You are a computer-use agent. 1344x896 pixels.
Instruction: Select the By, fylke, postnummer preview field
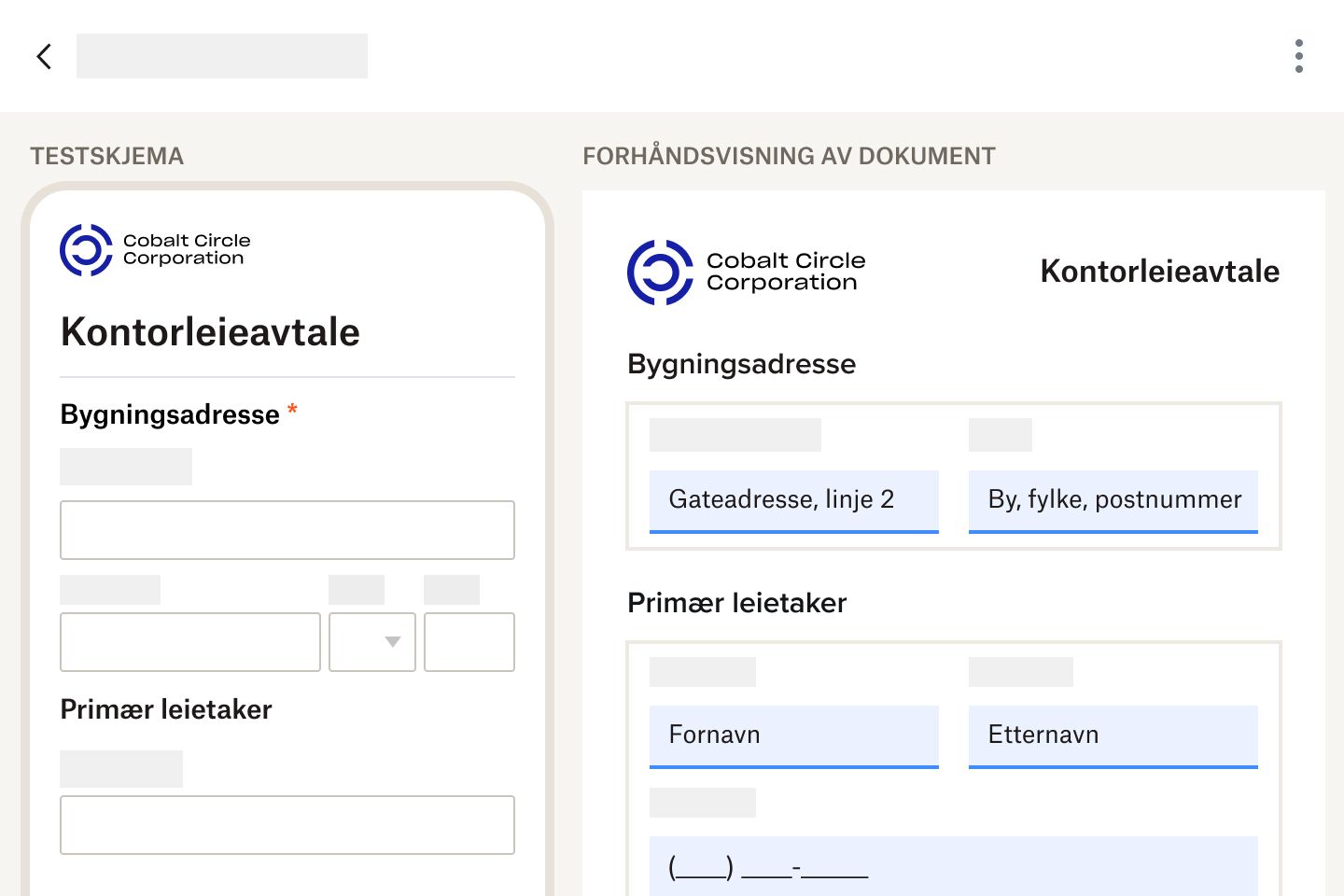coord(1113,501)
